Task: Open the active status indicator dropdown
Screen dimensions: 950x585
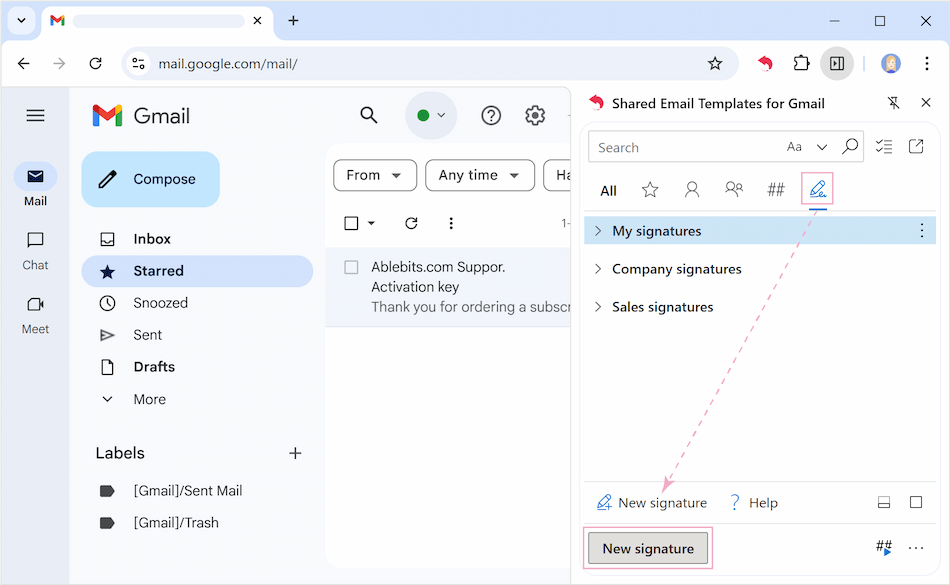Action: pos(431,115)
